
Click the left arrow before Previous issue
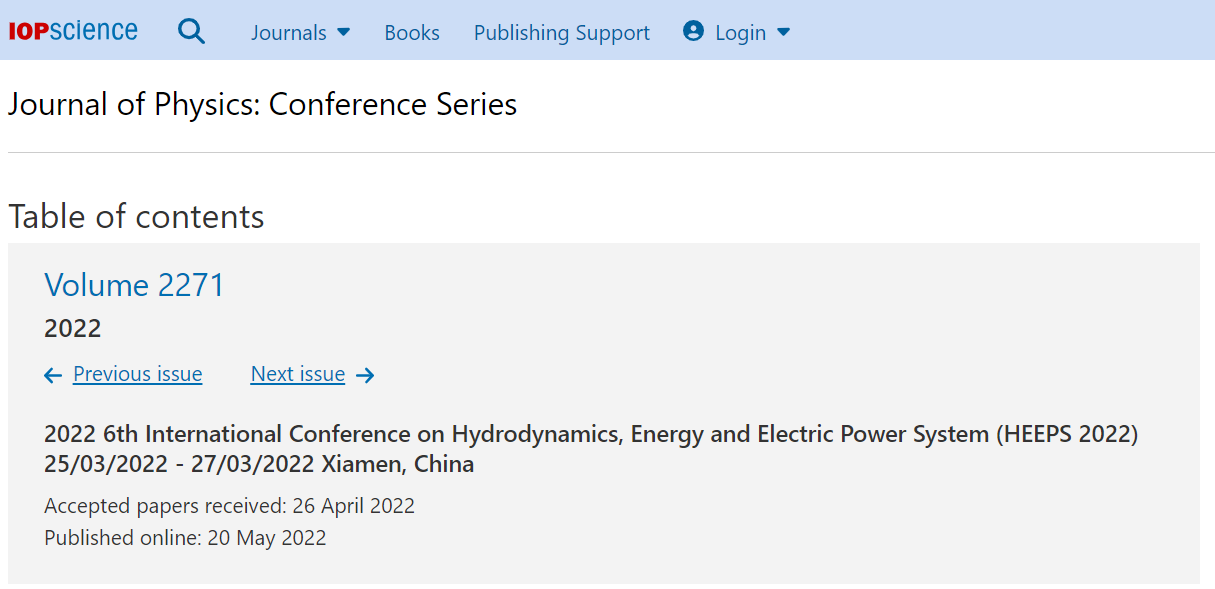(x=53, y=375)
